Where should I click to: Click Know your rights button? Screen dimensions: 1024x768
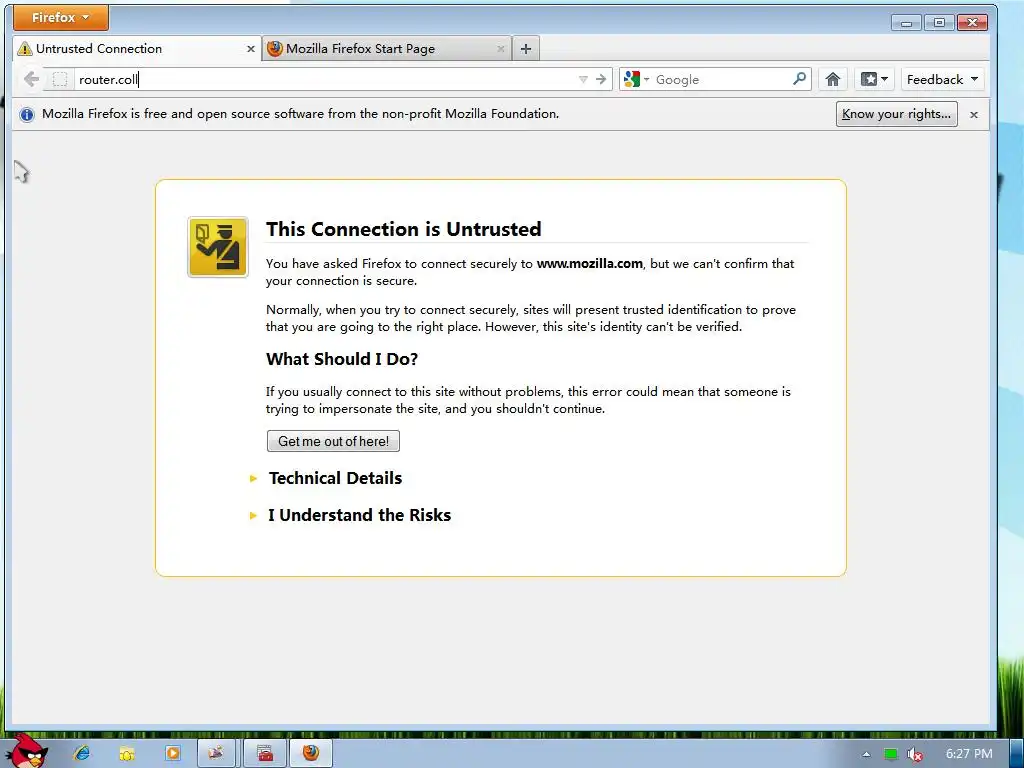[897, 114]
